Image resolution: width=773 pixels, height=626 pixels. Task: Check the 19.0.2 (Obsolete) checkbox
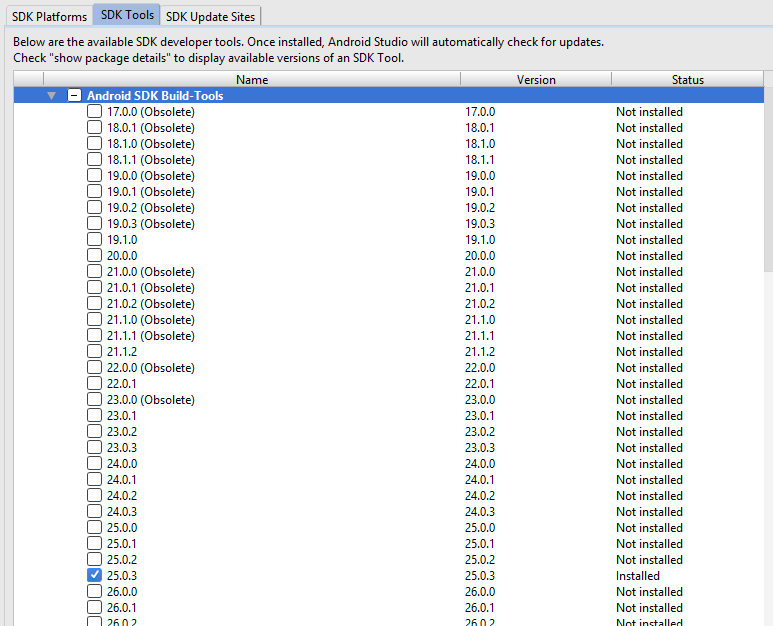94,208
